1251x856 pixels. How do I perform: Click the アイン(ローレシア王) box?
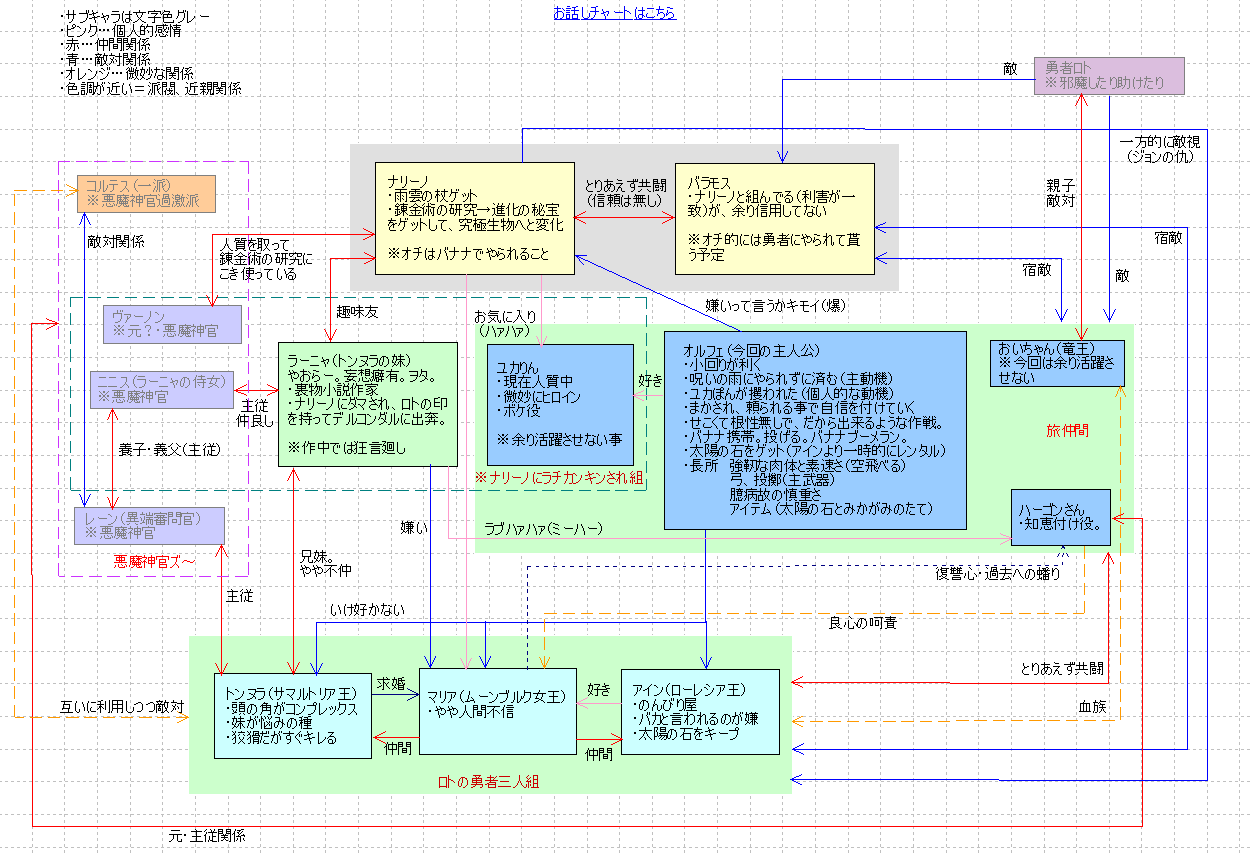700,712
